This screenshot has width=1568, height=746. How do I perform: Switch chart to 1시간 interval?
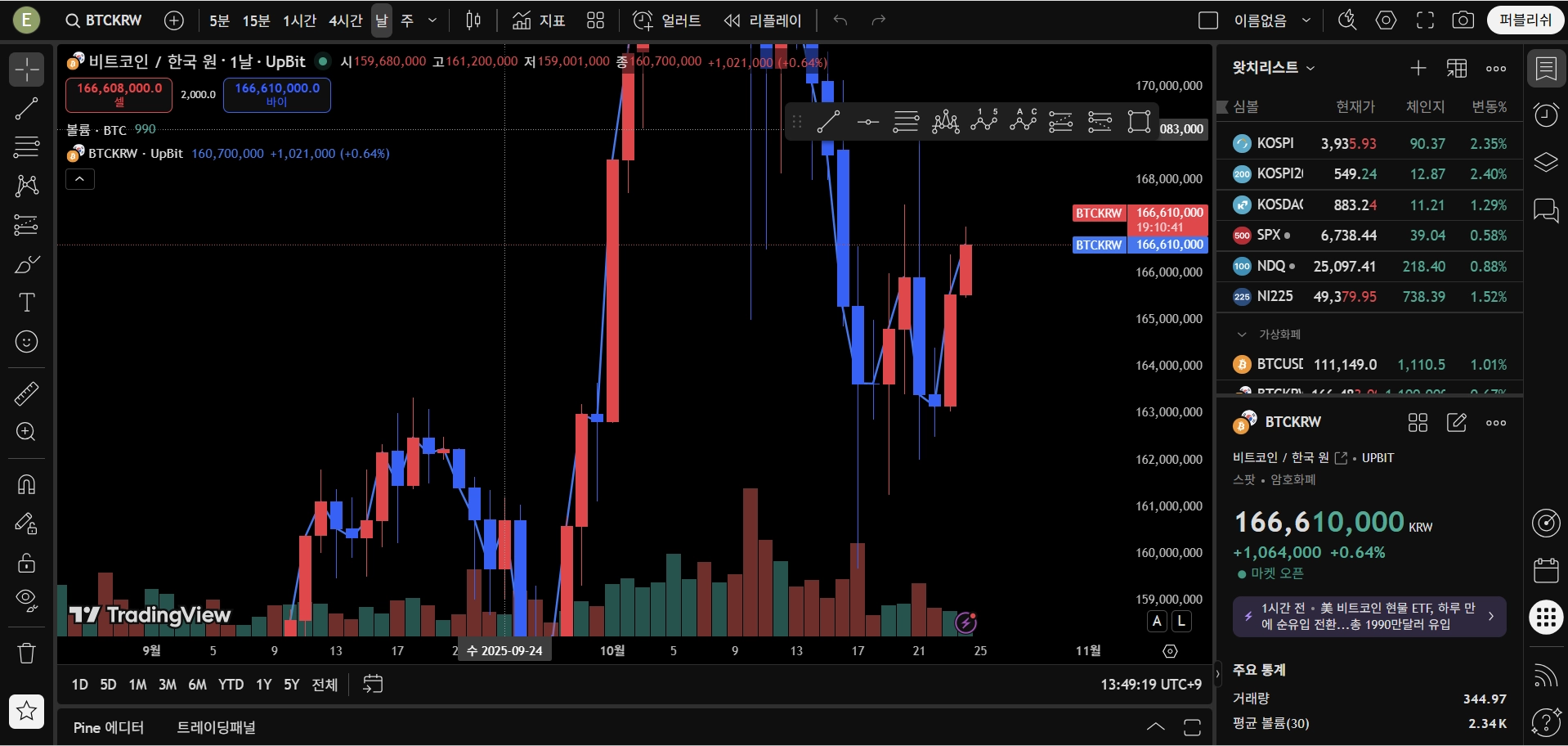tap(299, 20)
